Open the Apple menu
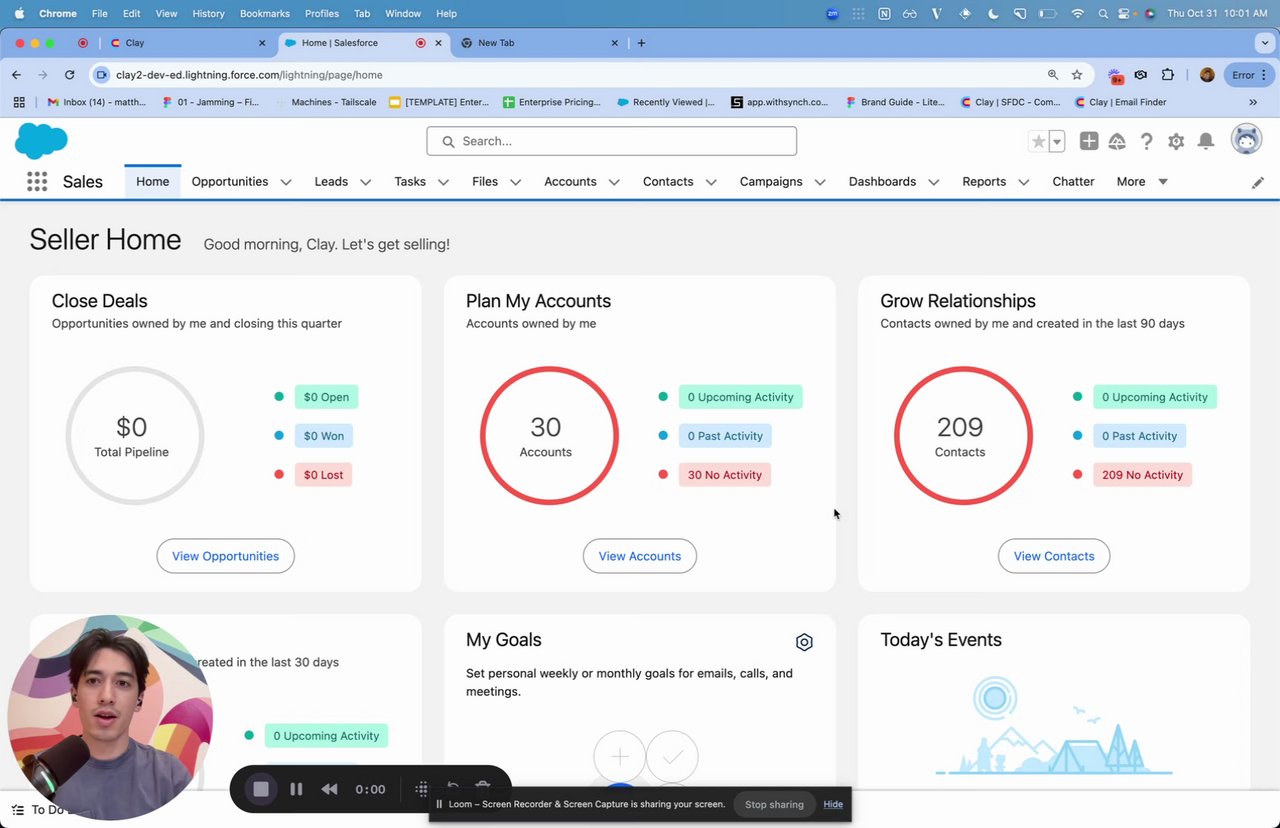This screenshot has height=828, width=1280. tap(19, 14)
